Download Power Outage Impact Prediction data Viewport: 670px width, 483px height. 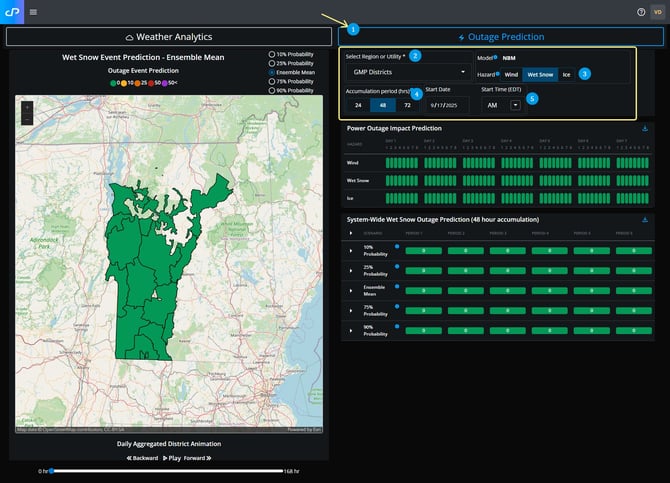click(645, 128)
